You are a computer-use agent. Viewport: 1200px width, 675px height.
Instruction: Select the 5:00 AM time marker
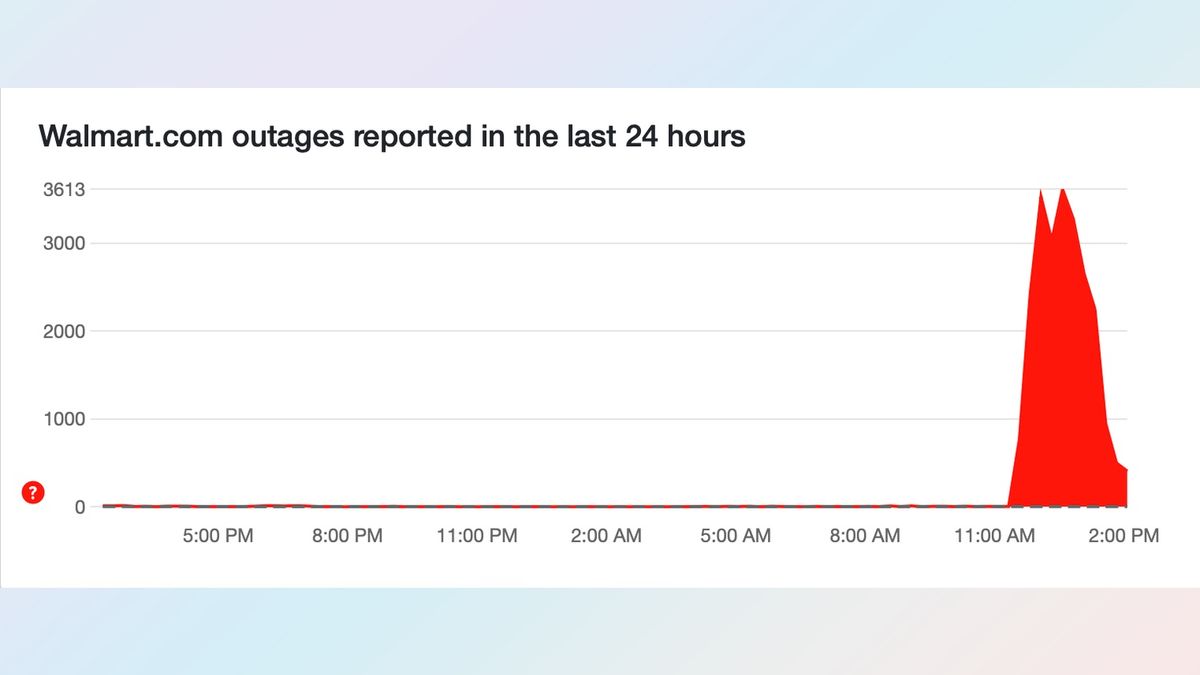click(735, 536)
